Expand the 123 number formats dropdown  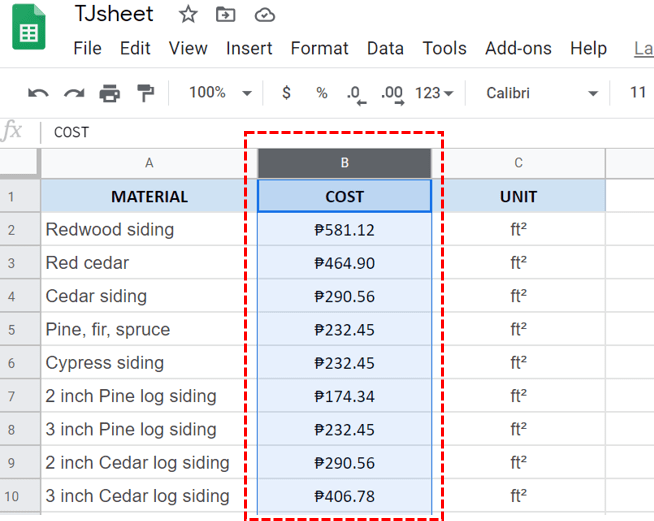pos(434,93)
